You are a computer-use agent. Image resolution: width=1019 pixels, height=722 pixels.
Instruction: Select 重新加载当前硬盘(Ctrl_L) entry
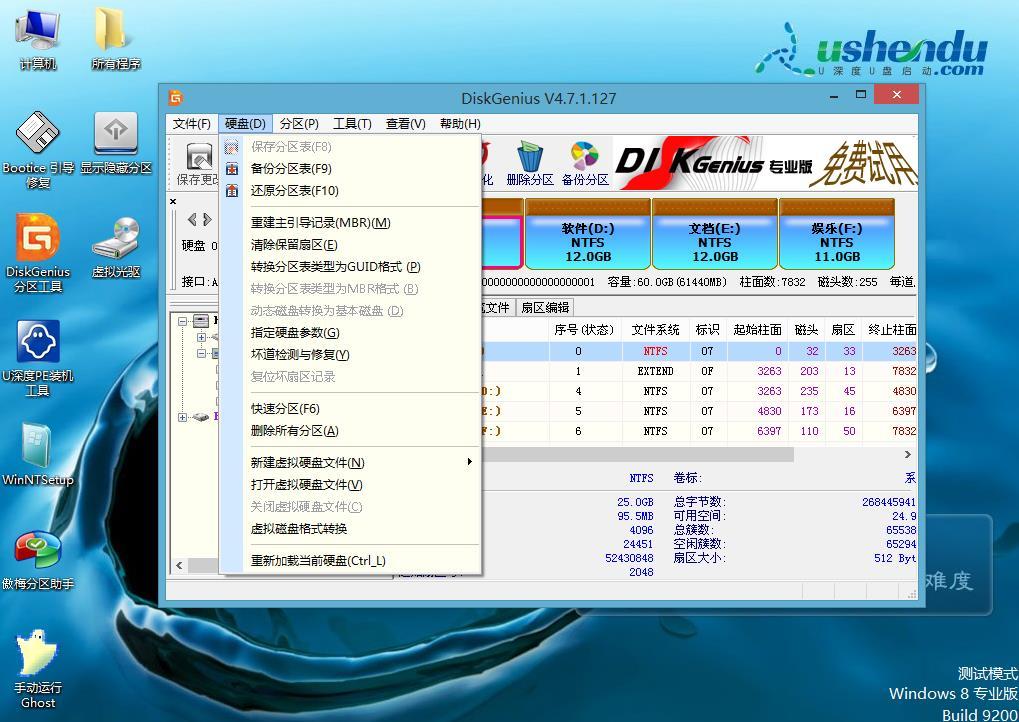coord(350,561)
